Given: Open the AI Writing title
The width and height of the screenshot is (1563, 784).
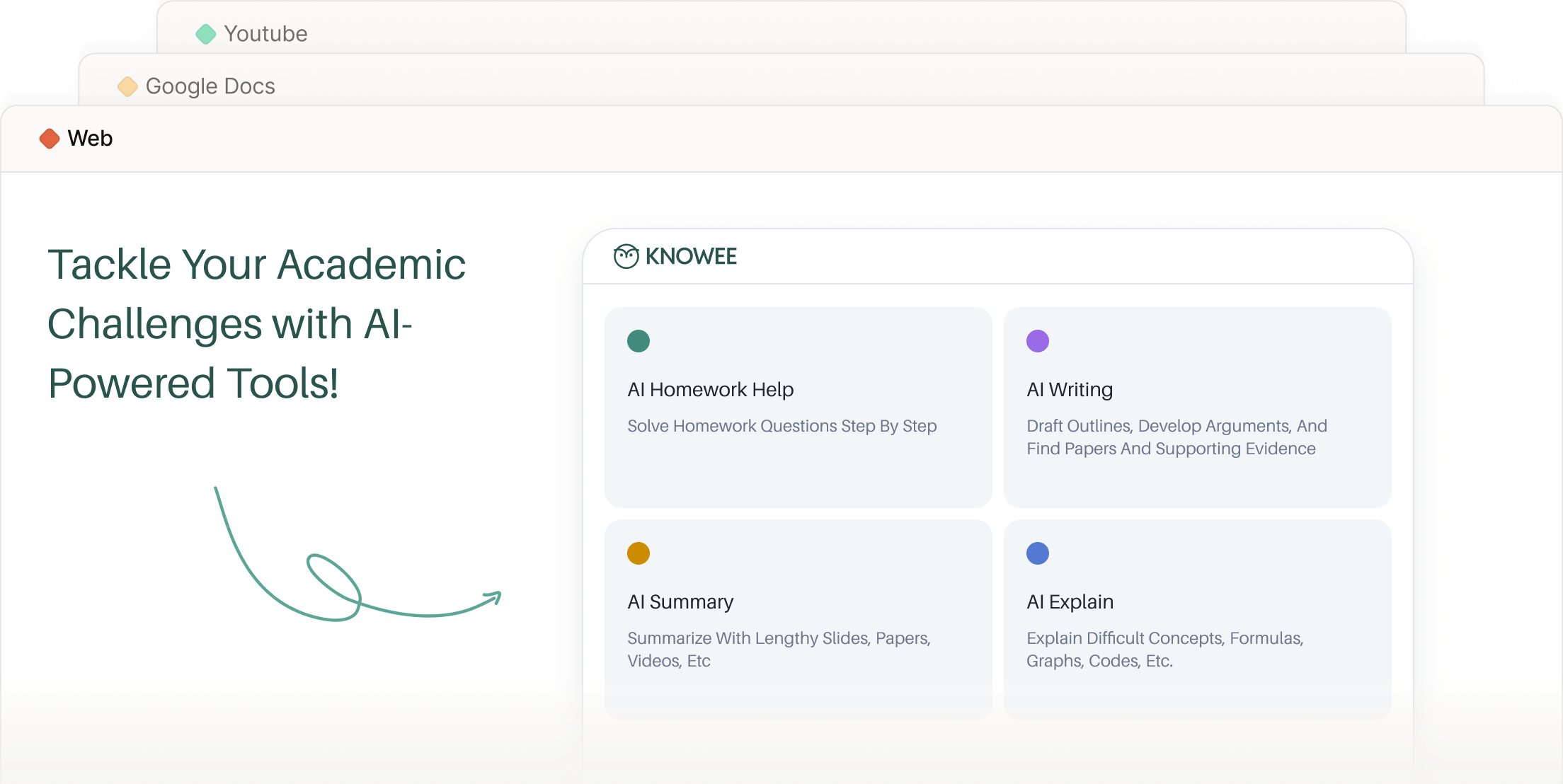Looking at the screenshot, I should coord(1070,390).
